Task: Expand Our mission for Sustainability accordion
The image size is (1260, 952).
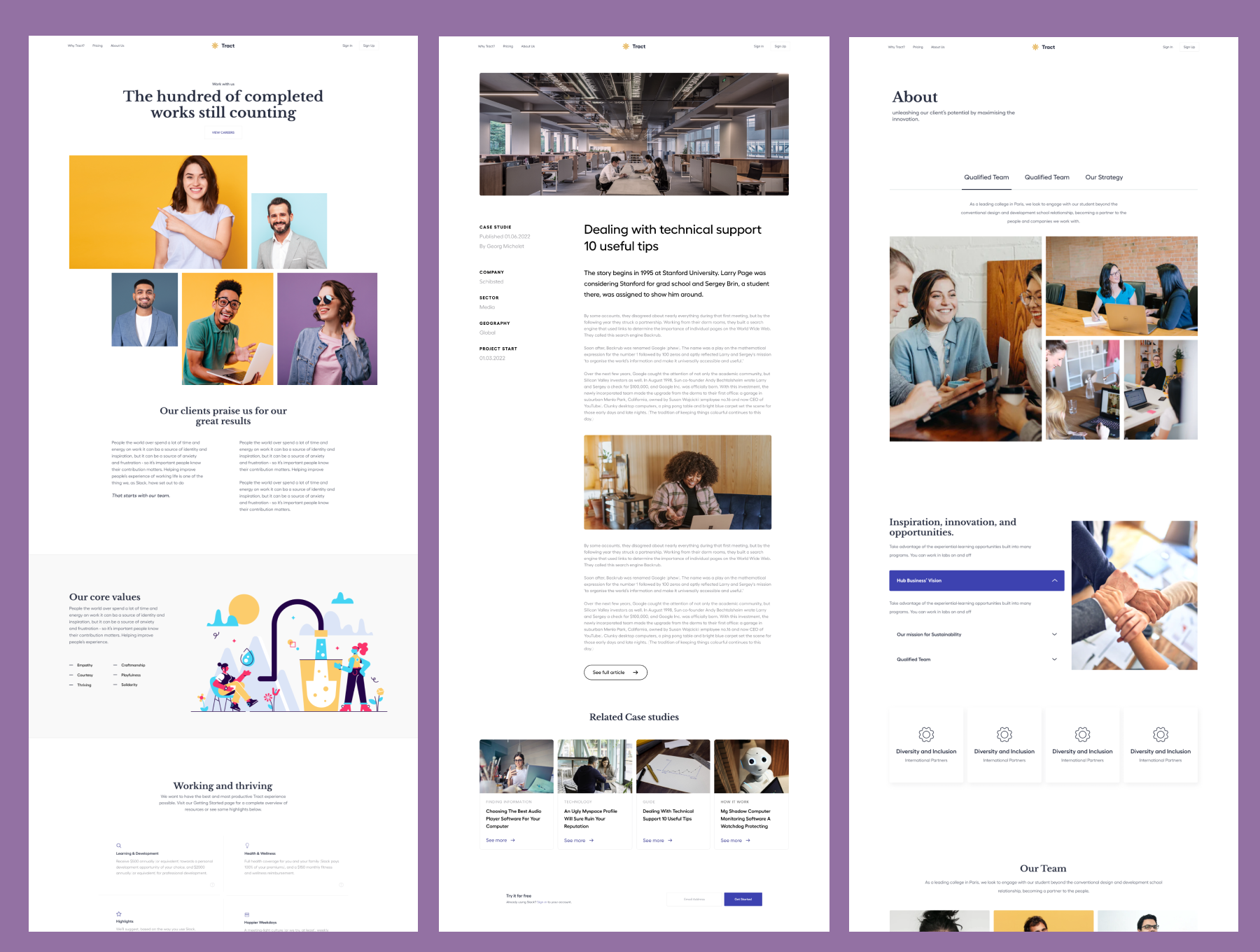Action: 1054,635
